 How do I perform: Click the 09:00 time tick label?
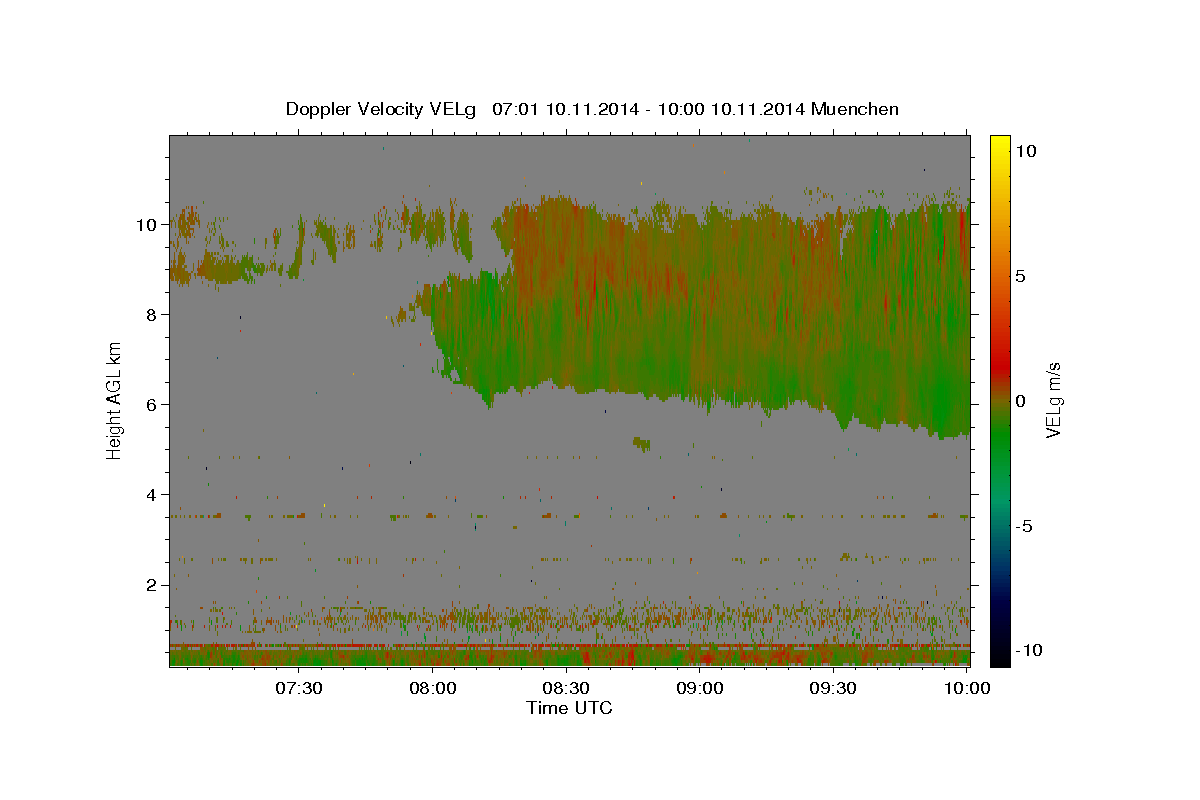700,688
